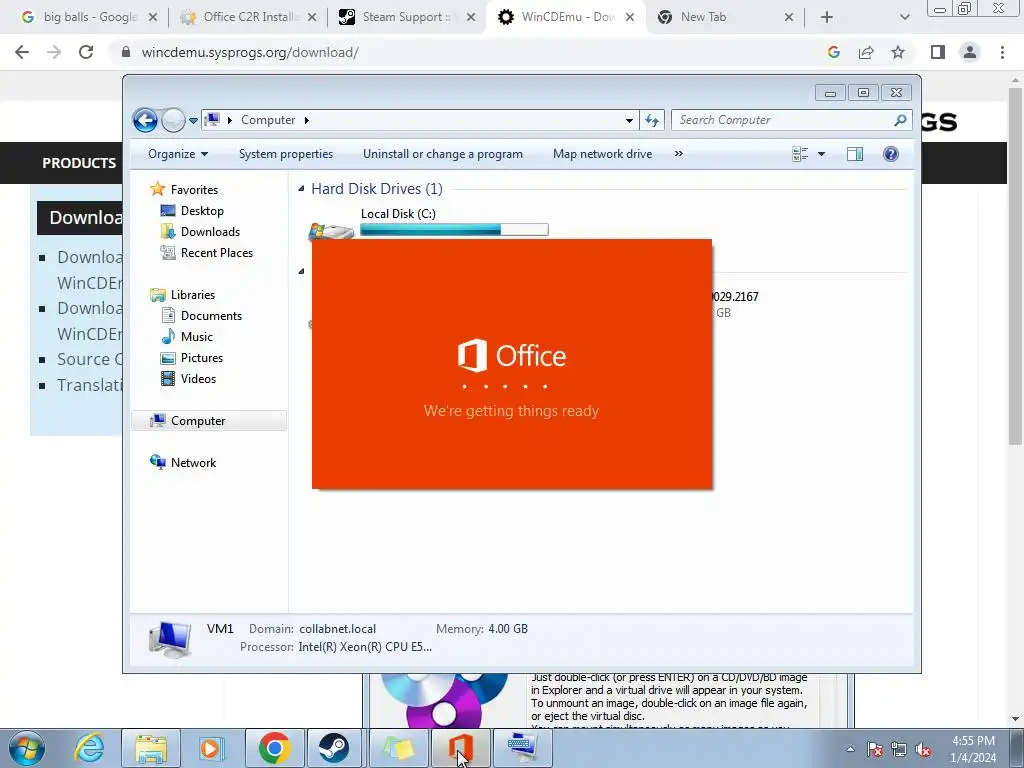Image resolution: width=1024 pixels, height=768 pixels.
Task: Collapse Hard Disk Drives group
Action: [301, 189]
